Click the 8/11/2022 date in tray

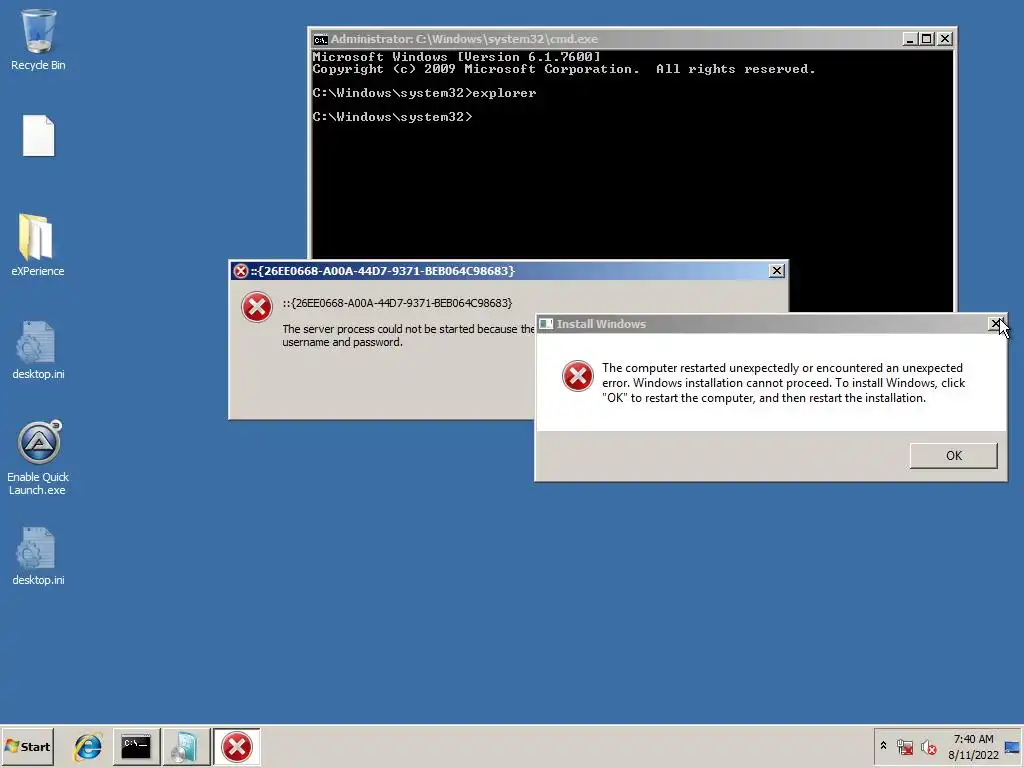[x=973, y=755]
